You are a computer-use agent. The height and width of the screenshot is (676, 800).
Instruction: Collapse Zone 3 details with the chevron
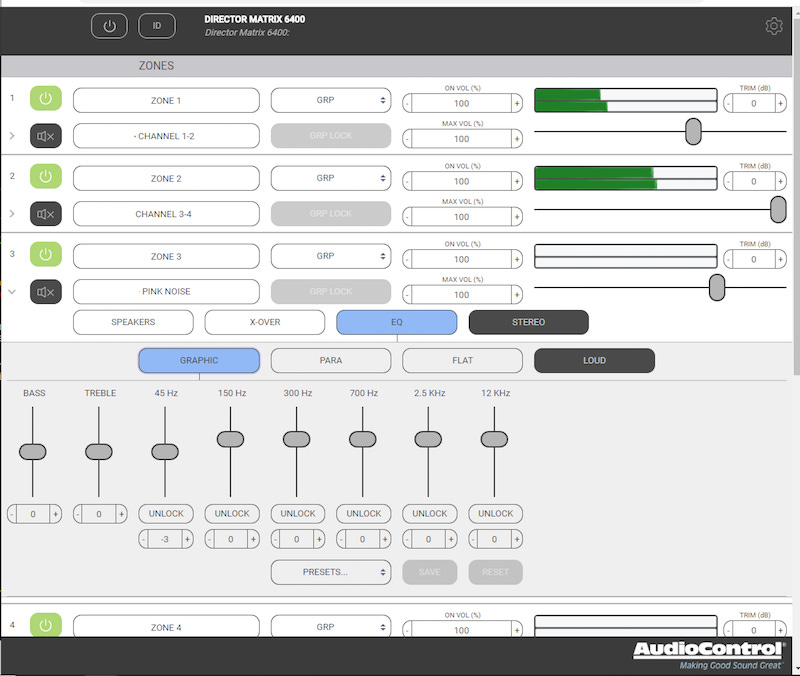coord(11,292)
